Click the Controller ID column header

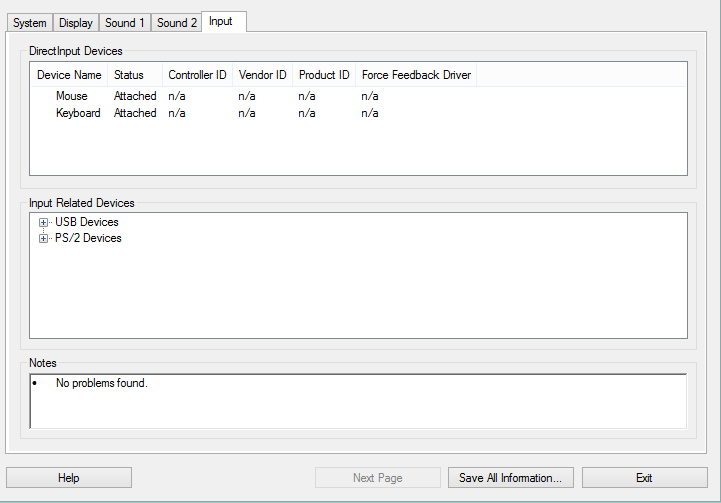(198, 75)
